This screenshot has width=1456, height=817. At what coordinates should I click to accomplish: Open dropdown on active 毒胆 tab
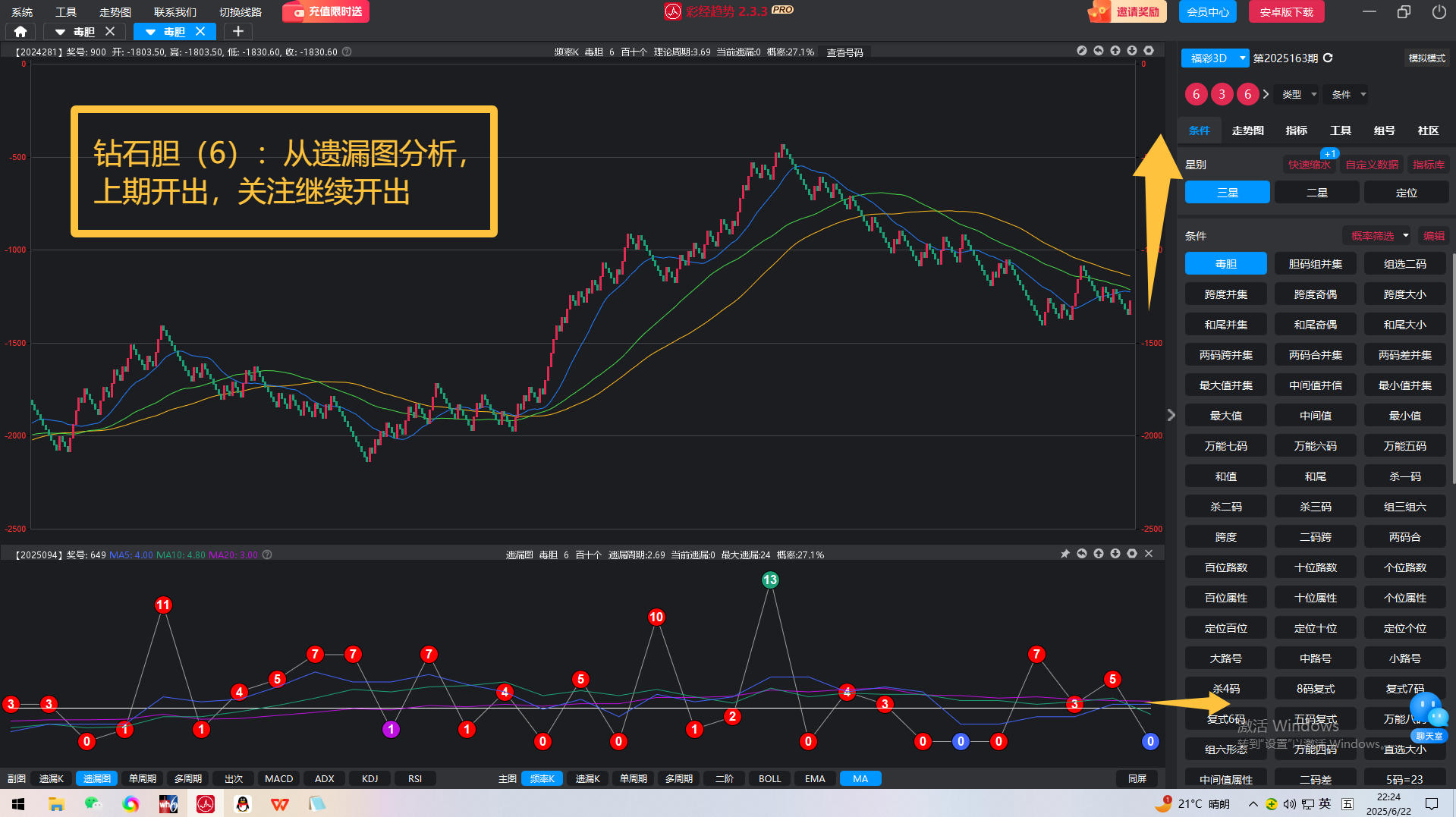point(150,32)
